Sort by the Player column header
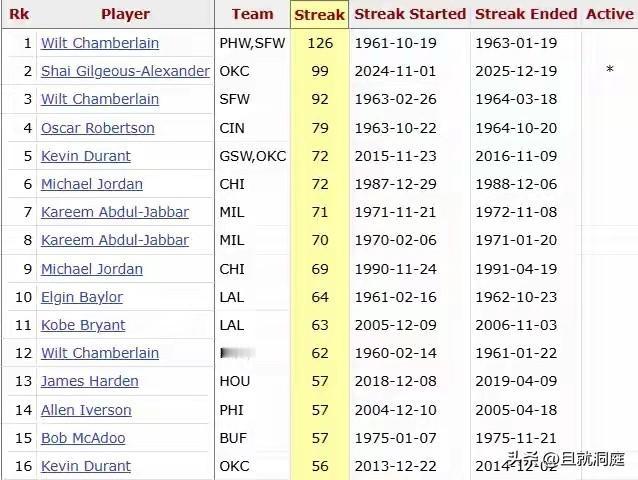This screenshot has height=480, width=638. 125,14
